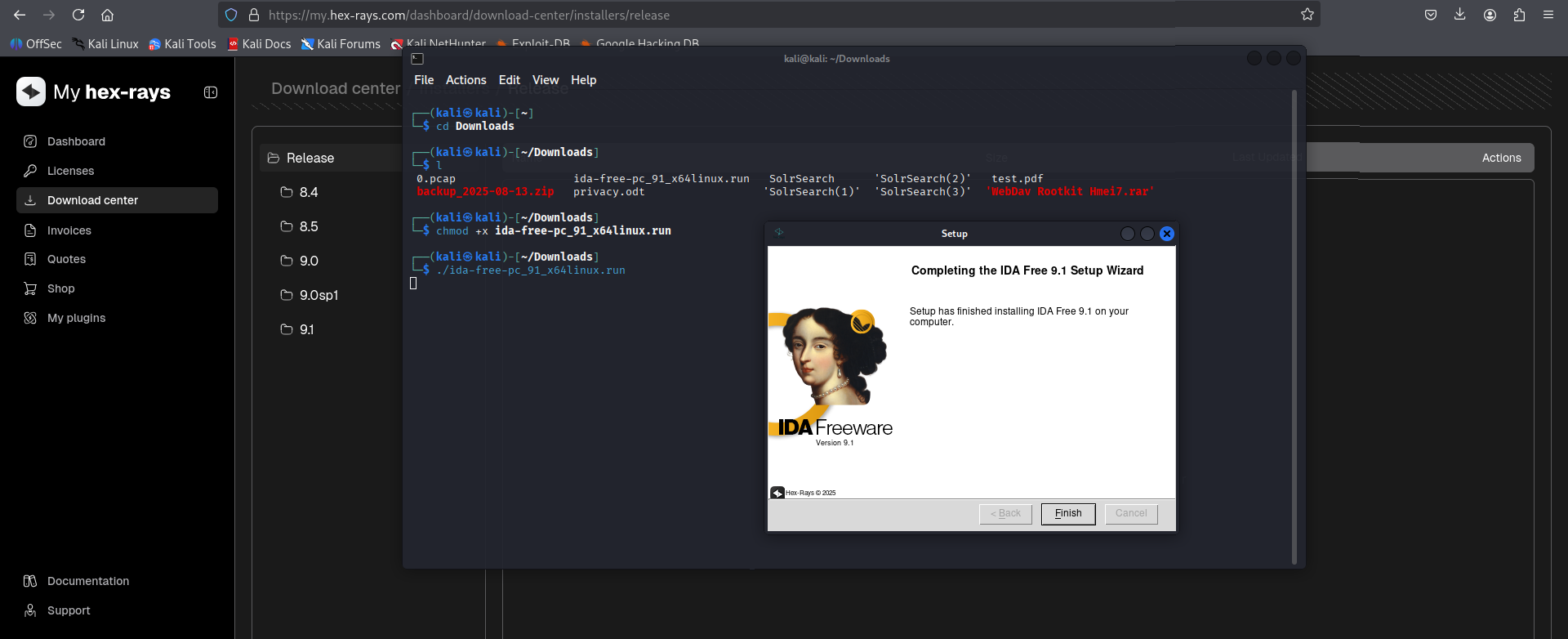Image resolution: width=1568 pixels, height=639 pixels.
Task: Click privacy.odt in terminal listing
Action: (609, 191)
